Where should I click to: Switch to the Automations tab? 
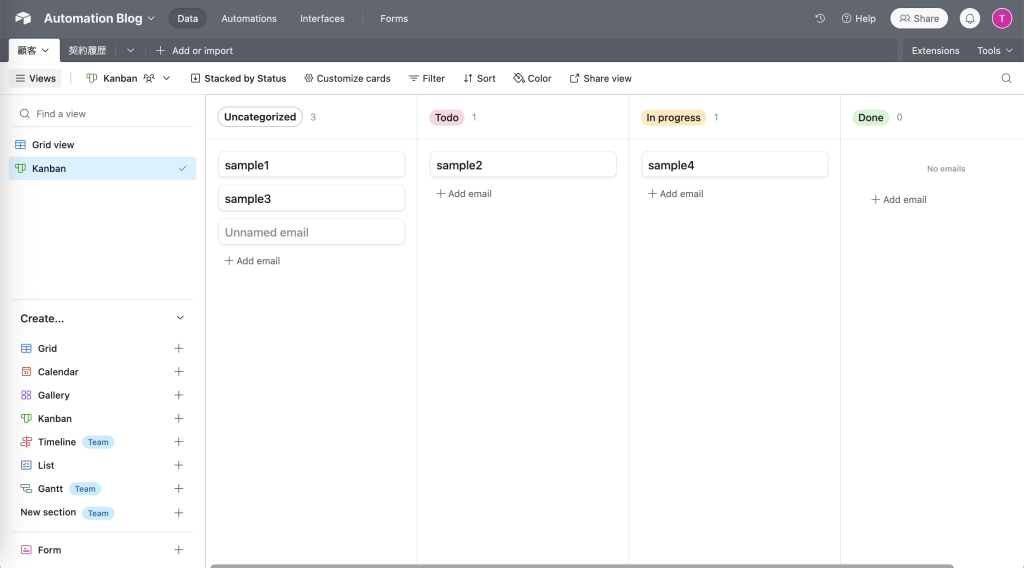pos(249,18)
